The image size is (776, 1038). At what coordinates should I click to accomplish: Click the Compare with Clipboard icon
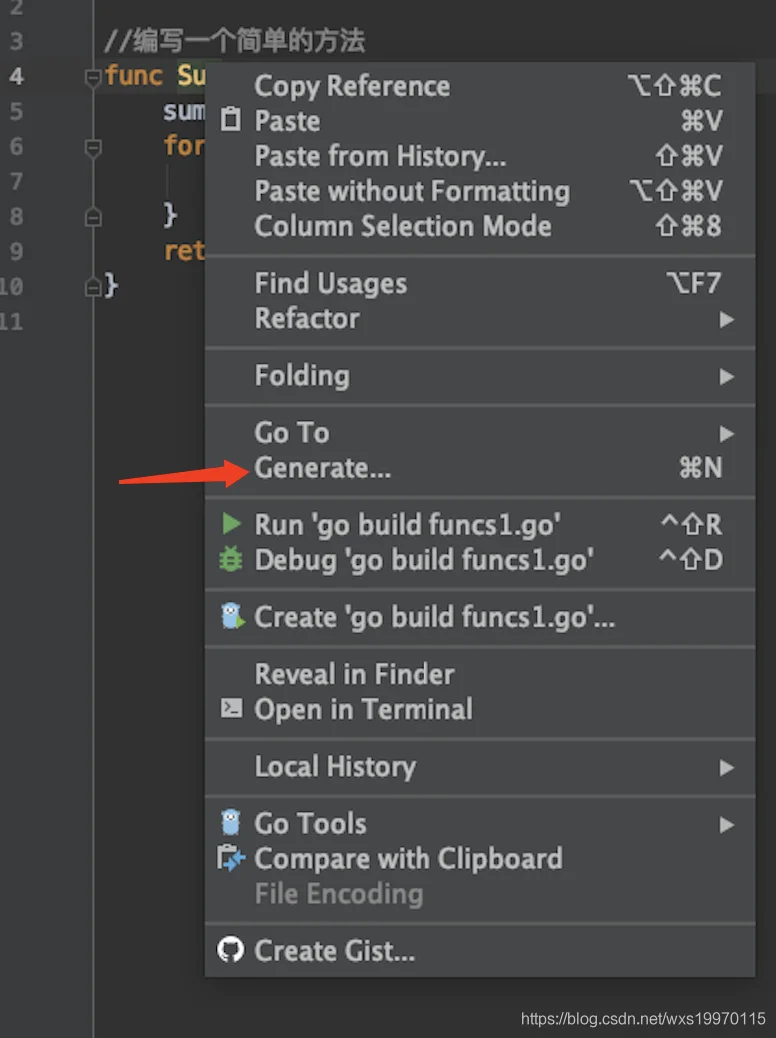[231, 858]
